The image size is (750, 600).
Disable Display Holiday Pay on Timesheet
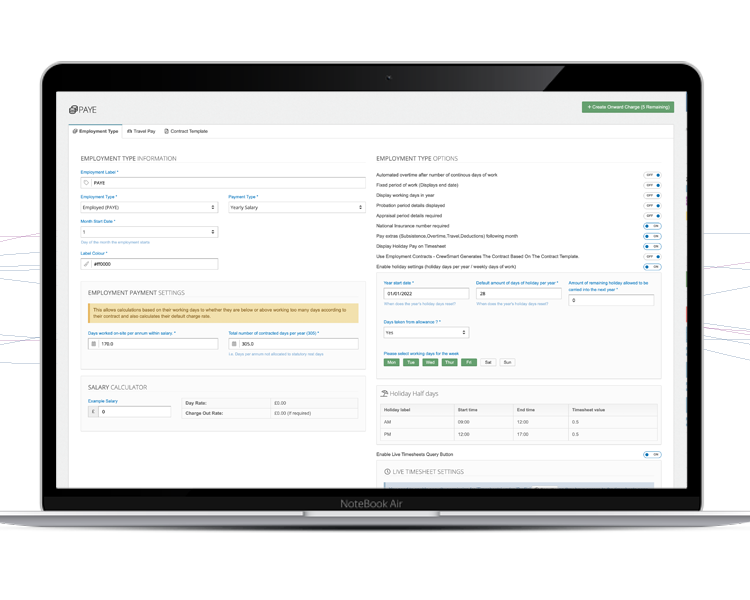point(652,246)
